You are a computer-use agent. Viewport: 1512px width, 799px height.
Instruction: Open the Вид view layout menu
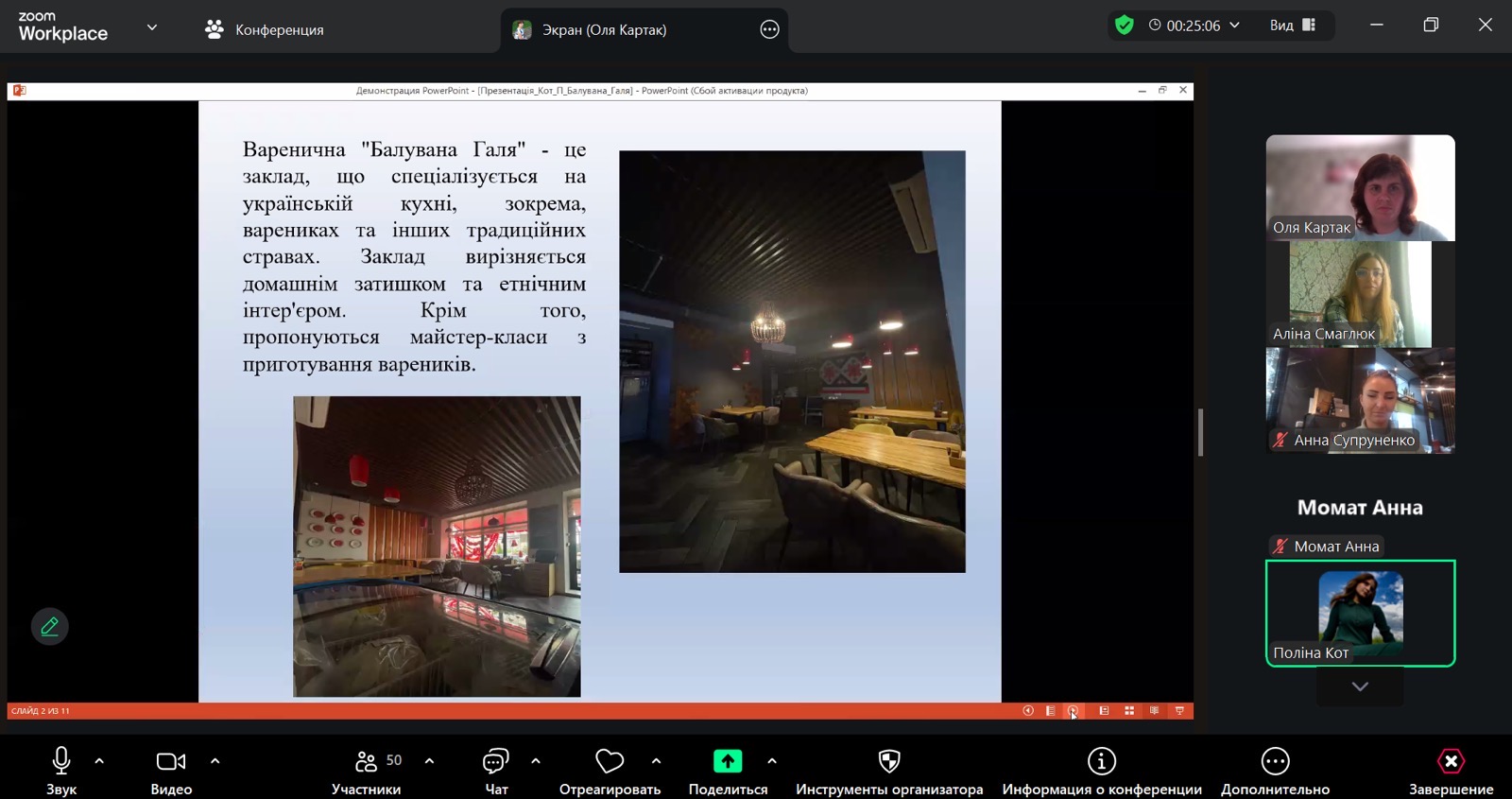click(1293, 26)
